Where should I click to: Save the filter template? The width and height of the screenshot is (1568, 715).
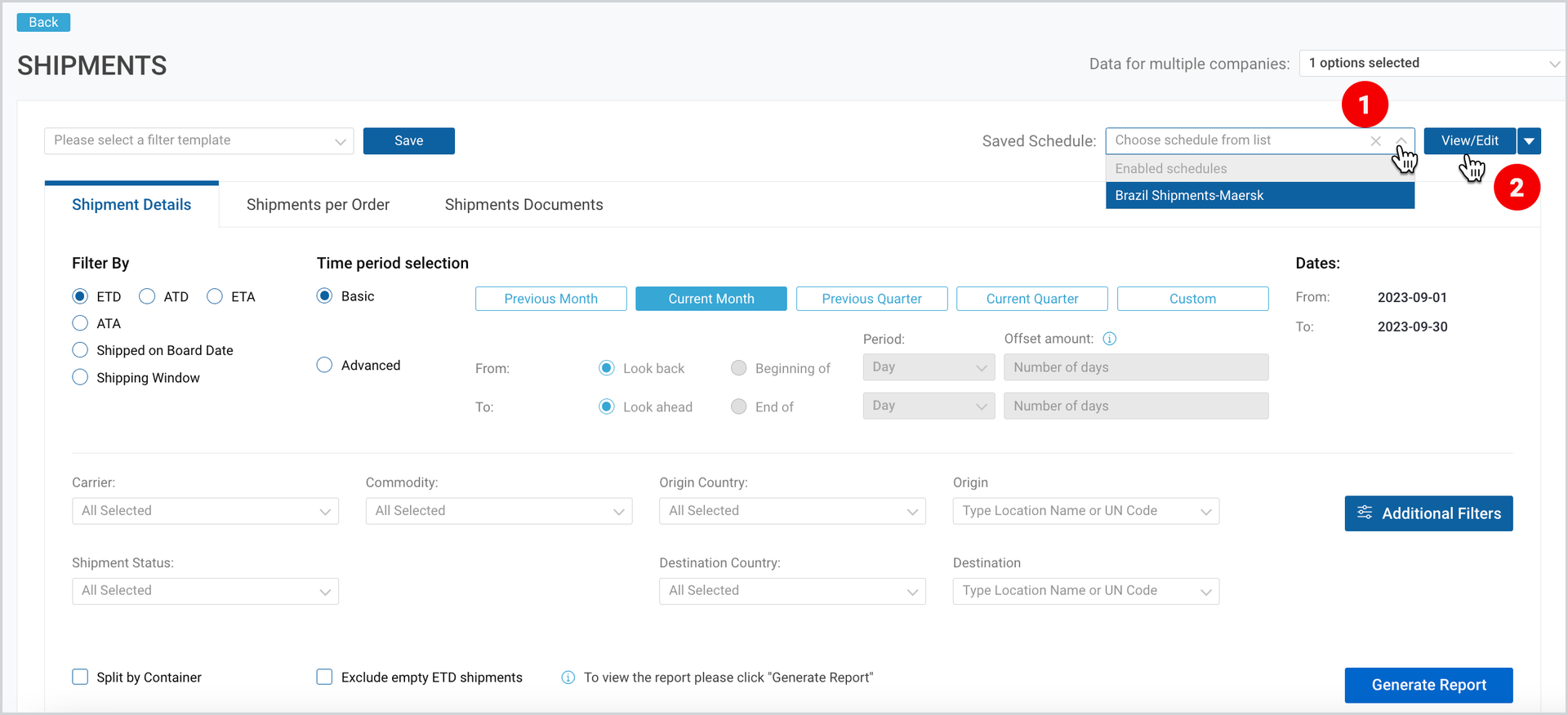(x=409, y=140)
